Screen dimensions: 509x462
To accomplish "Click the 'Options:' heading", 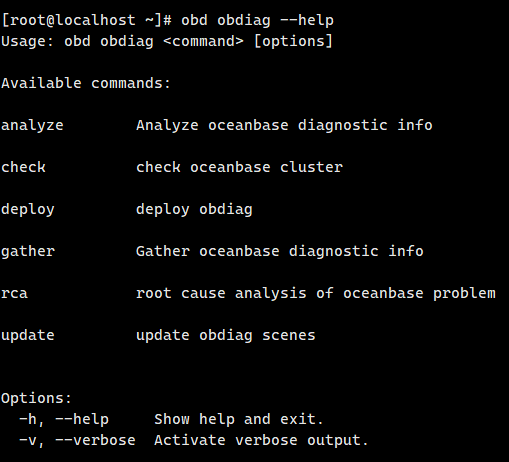I will 37,398.
